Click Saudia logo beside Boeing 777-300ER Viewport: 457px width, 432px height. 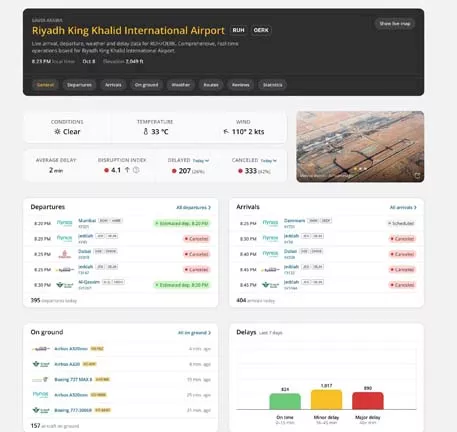pos(41,410)
